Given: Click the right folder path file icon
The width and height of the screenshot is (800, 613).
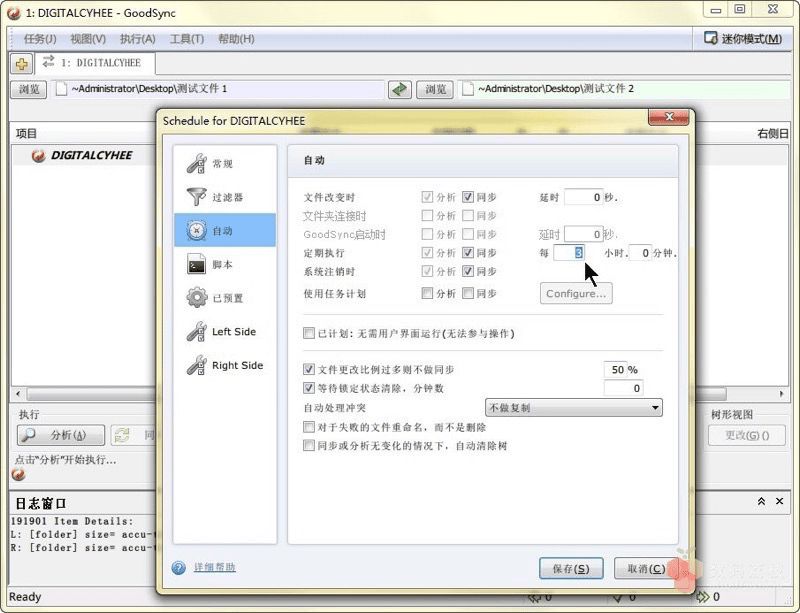Looking at the screenshot, I should click(x=467, y=89).
